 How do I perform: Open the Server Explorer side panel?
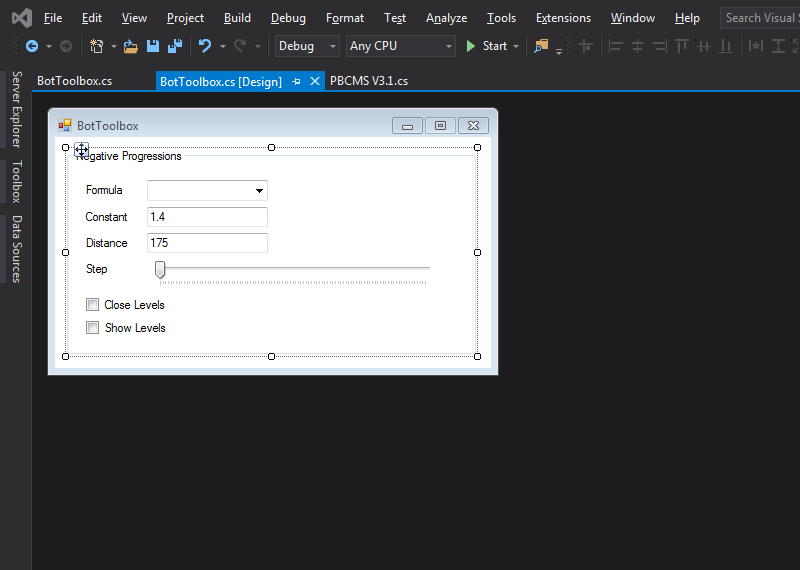pos(17,110)
